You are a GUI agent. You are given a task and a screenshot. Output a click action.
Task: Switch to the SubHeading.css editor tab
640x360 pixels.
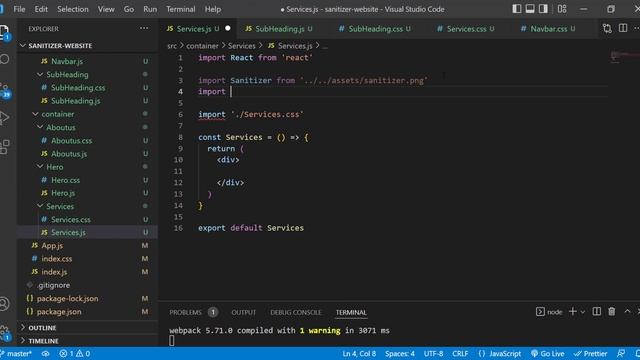375,29
